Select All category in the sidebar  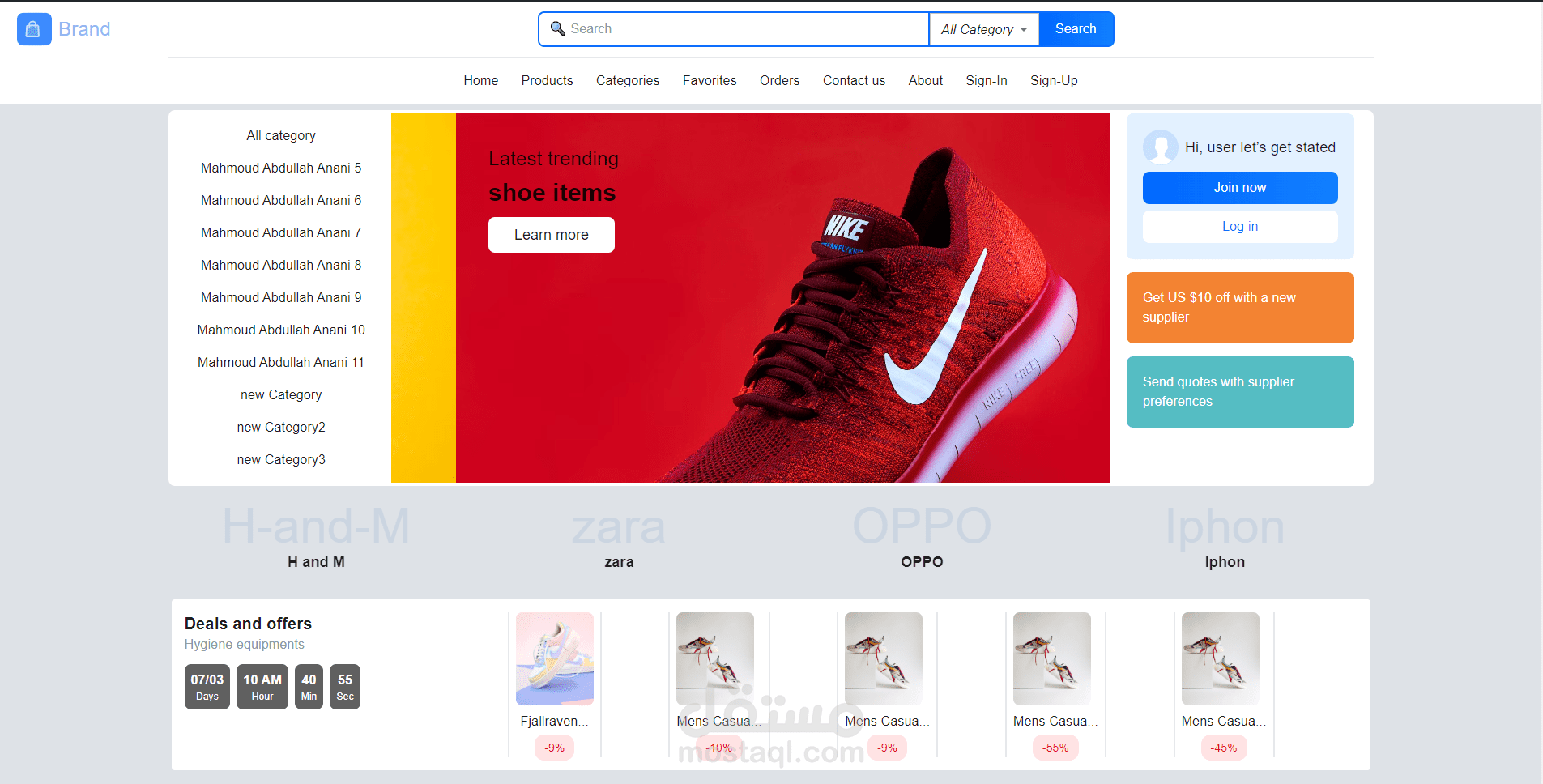(x=281, y=136)
